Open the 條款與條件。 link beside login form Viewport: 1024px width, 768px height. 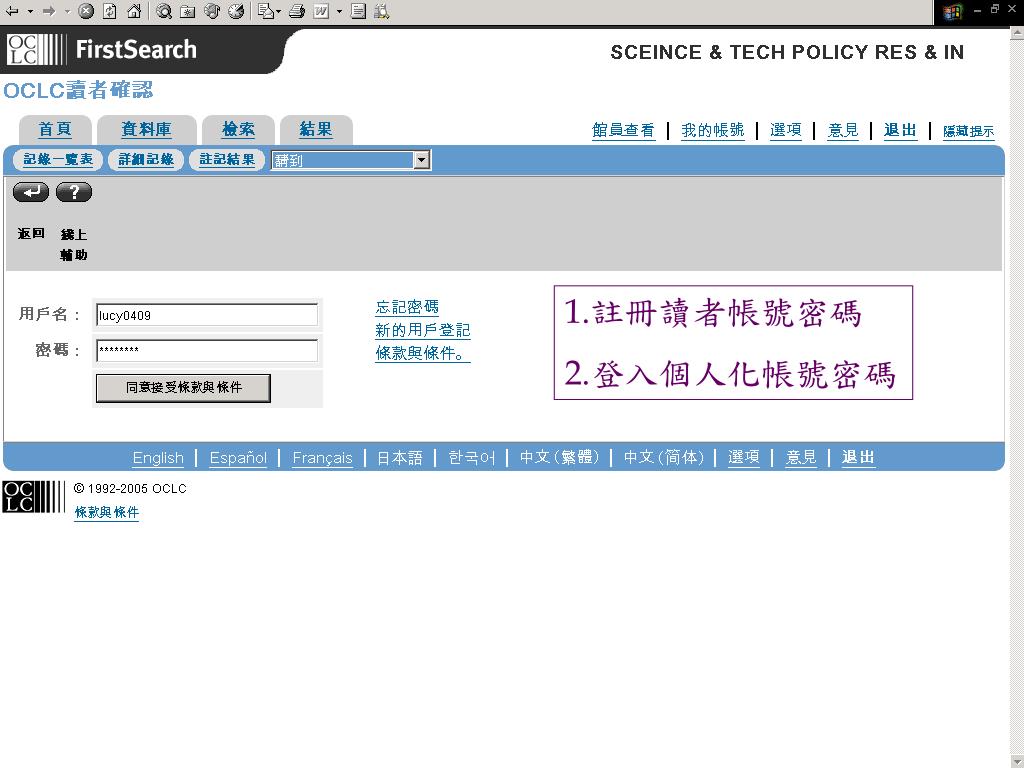pos(423,353)
